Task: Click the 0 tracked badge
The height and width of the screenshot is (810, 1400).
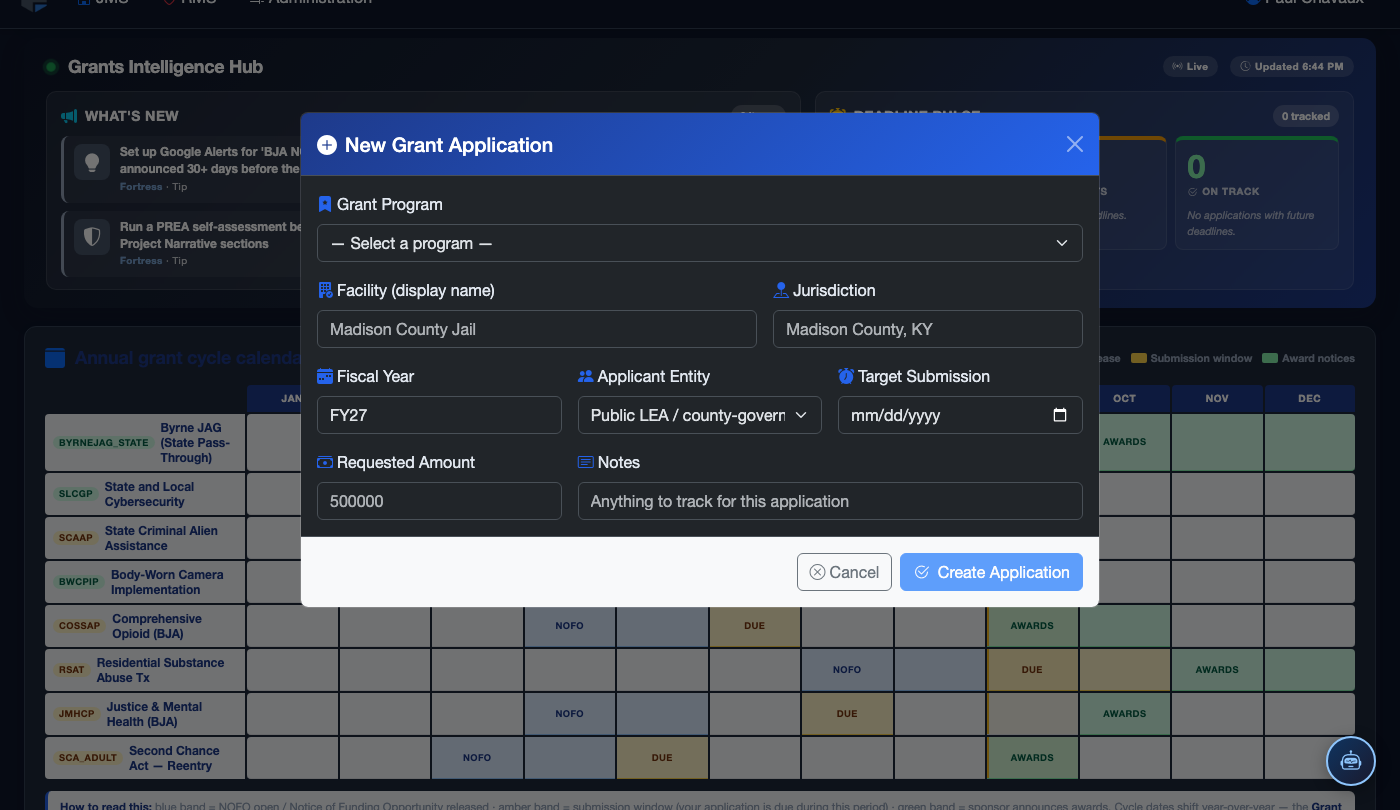Action: pyautogui.click(x=1306, y=116)
